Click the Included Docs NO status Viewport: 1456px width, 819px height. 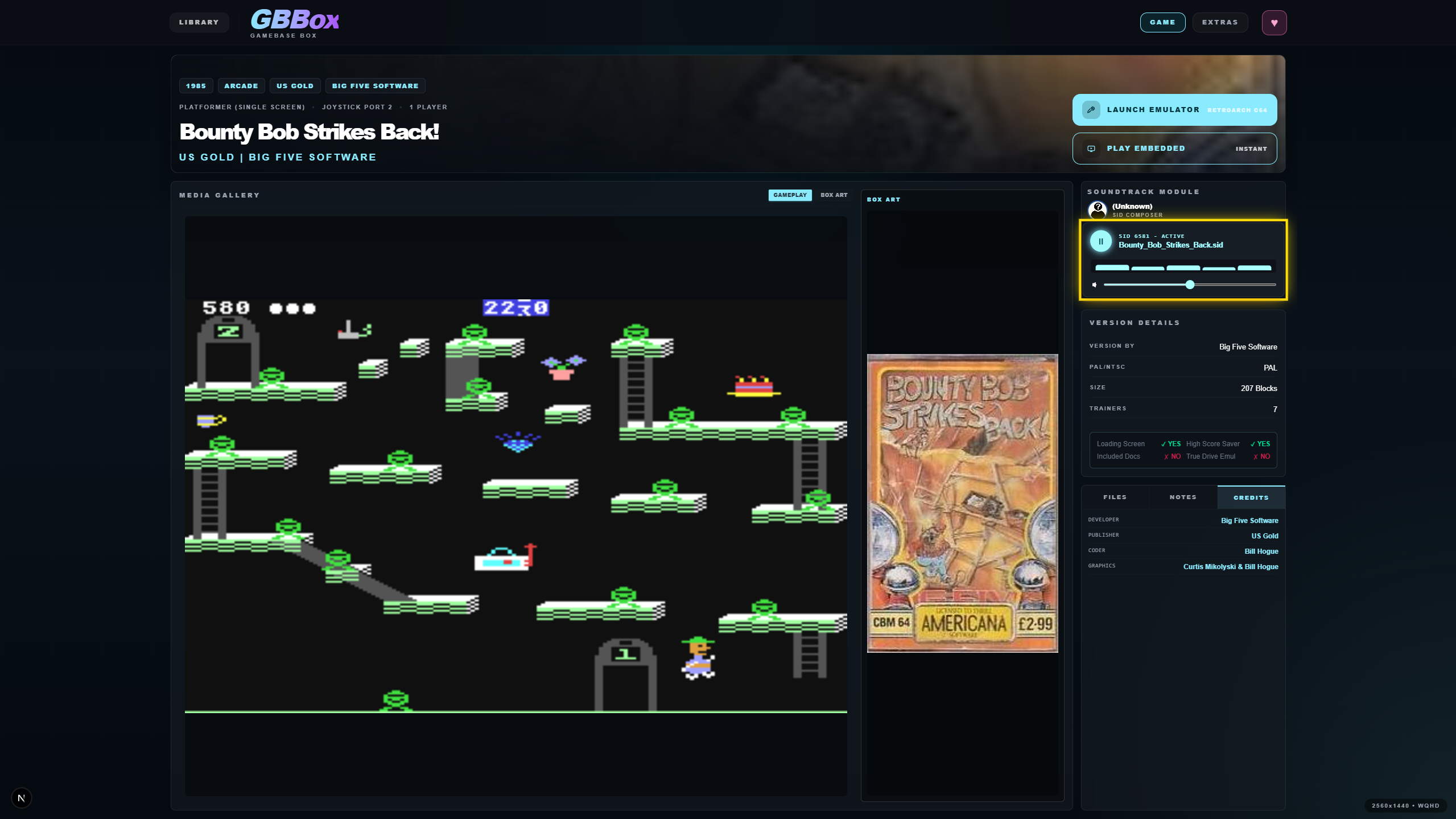(1172, 456)
